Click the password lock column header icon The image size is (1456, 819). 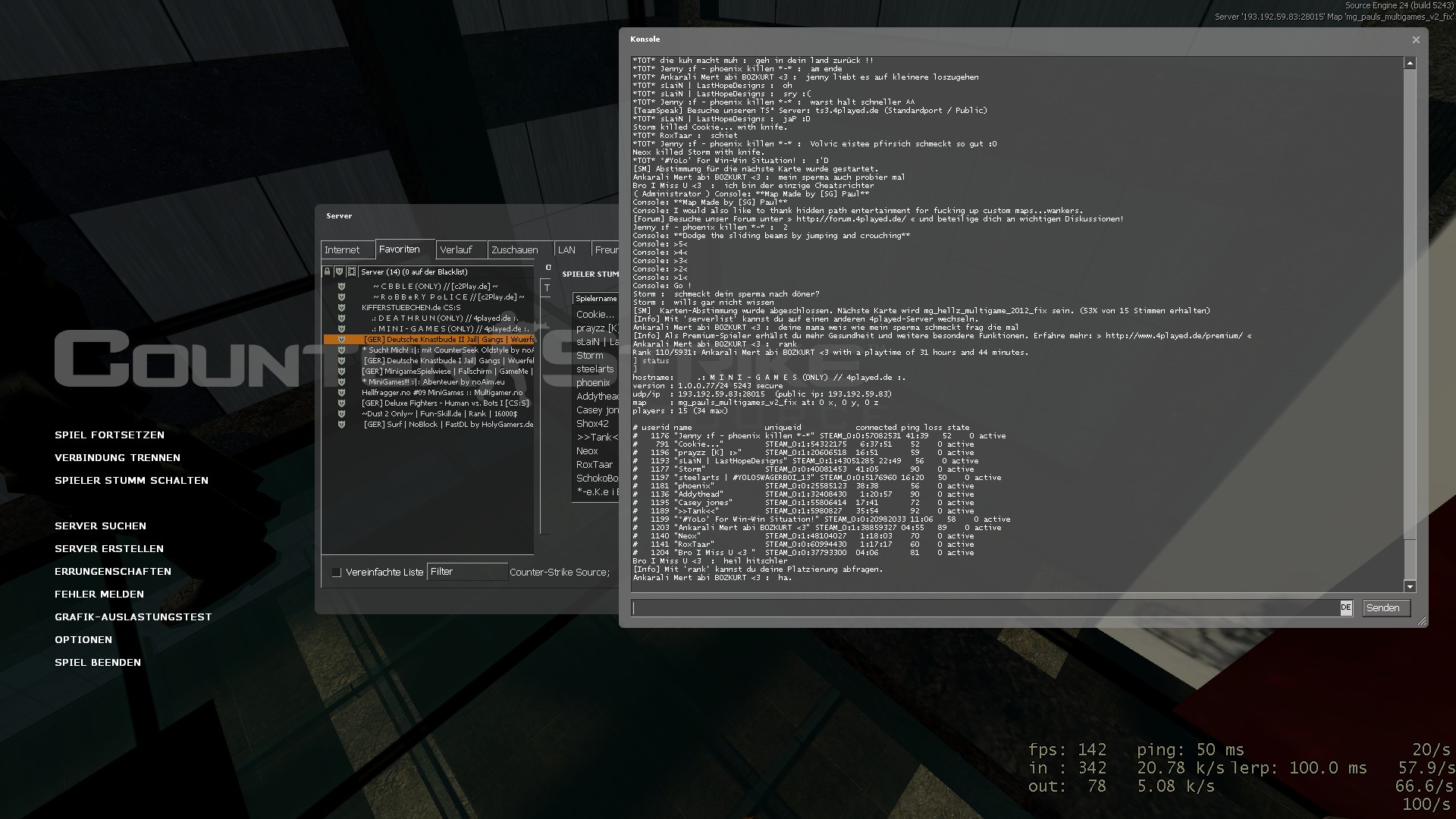click(x=327, y=271)
